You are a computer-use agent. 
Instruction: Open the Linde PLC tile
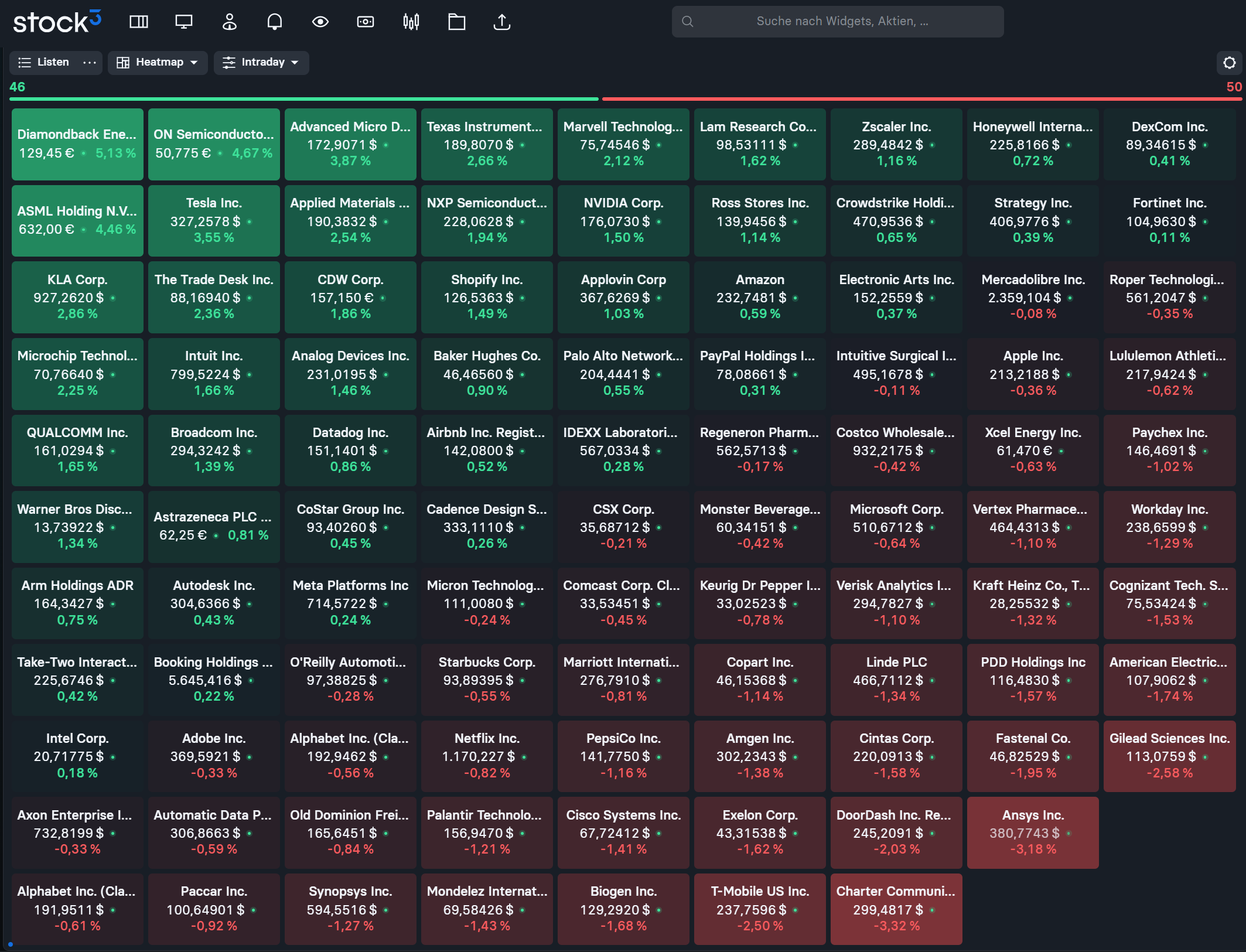click(x=896, y=680)
